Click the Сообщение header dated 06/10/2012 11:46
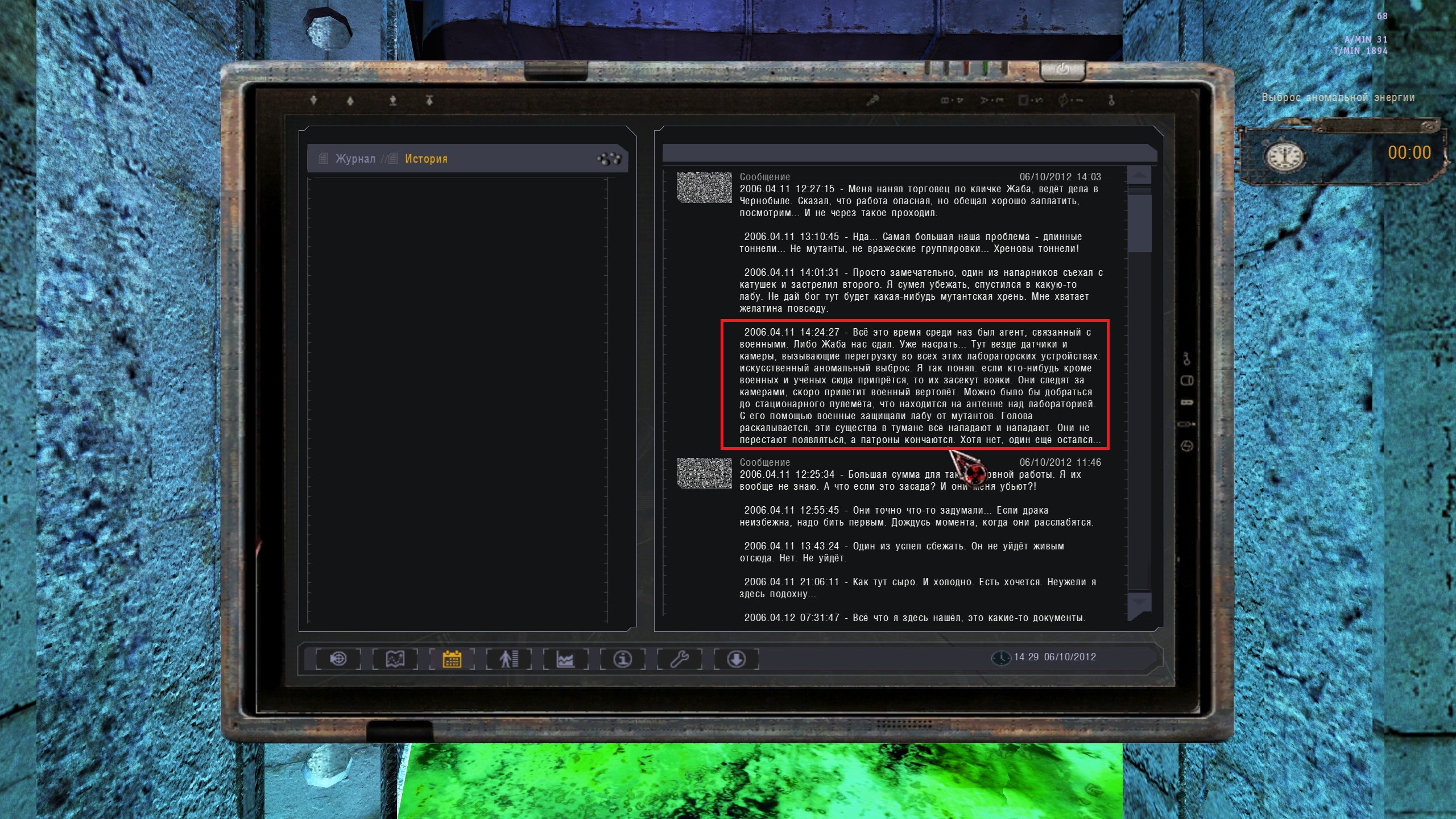The height and width of the screenshot is (819, 1456). pyautogui.click(x=765, y=462)
